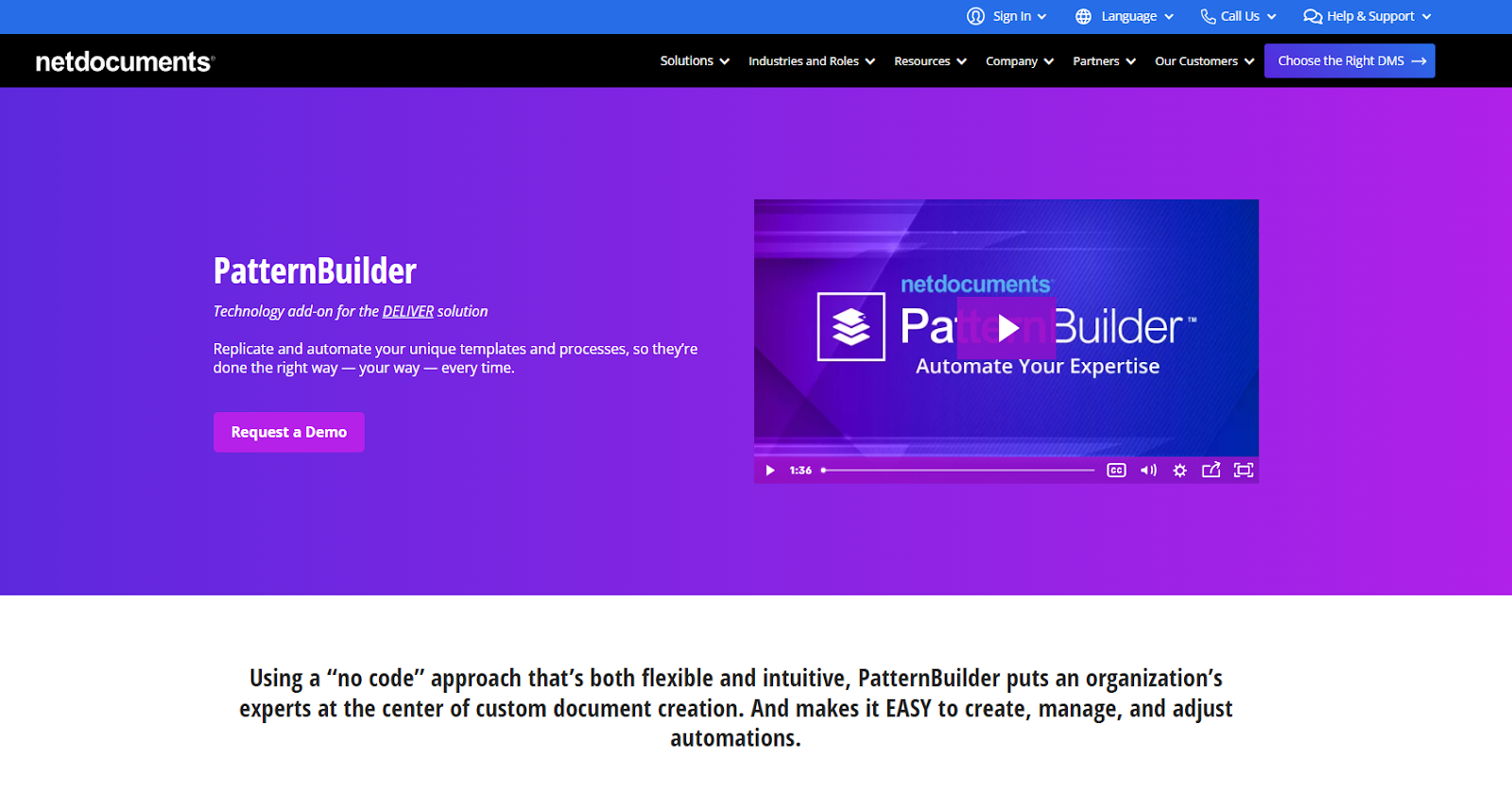Click the Help & Support chat icon
This screenshot has height=792, width=1512.
(x=1313, y=16)
